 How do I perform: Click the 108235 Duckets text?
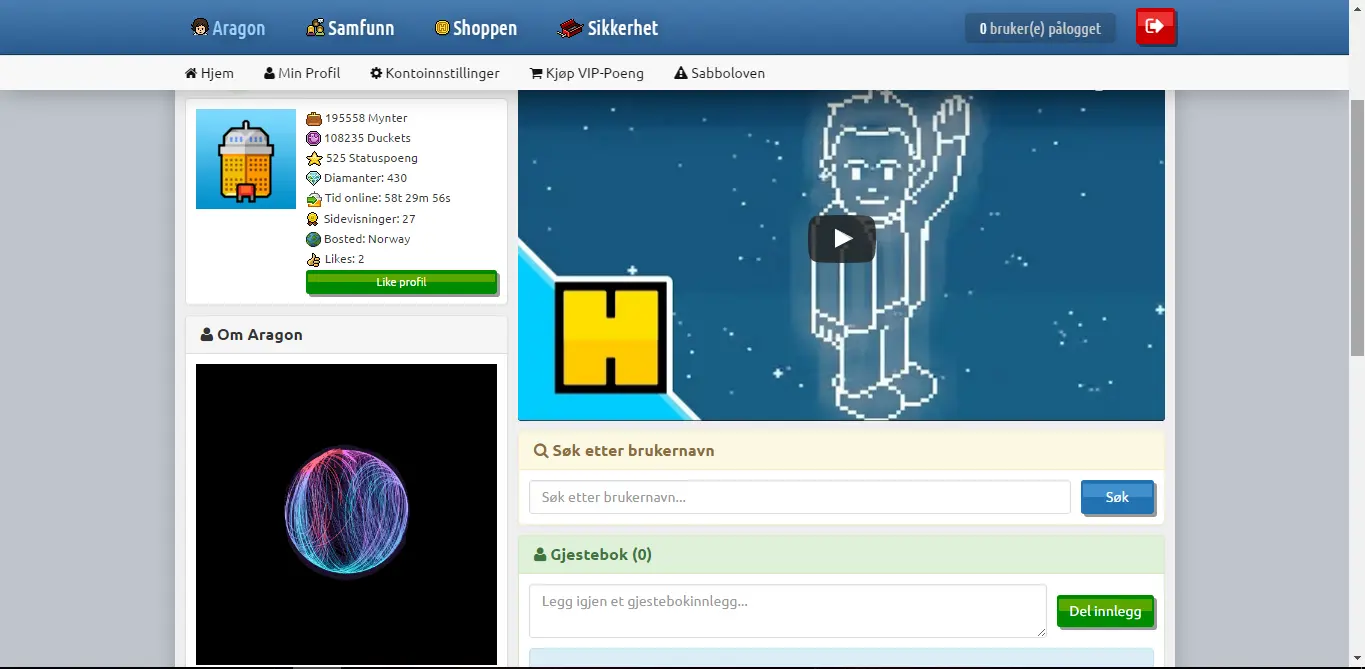[367, 138]
